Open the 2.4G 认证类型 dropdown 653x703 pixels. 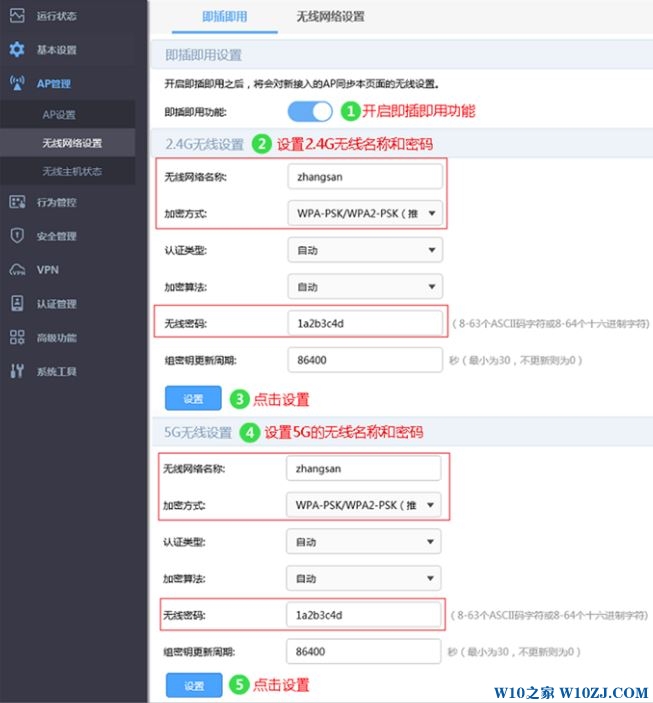[x=365, y=250]
